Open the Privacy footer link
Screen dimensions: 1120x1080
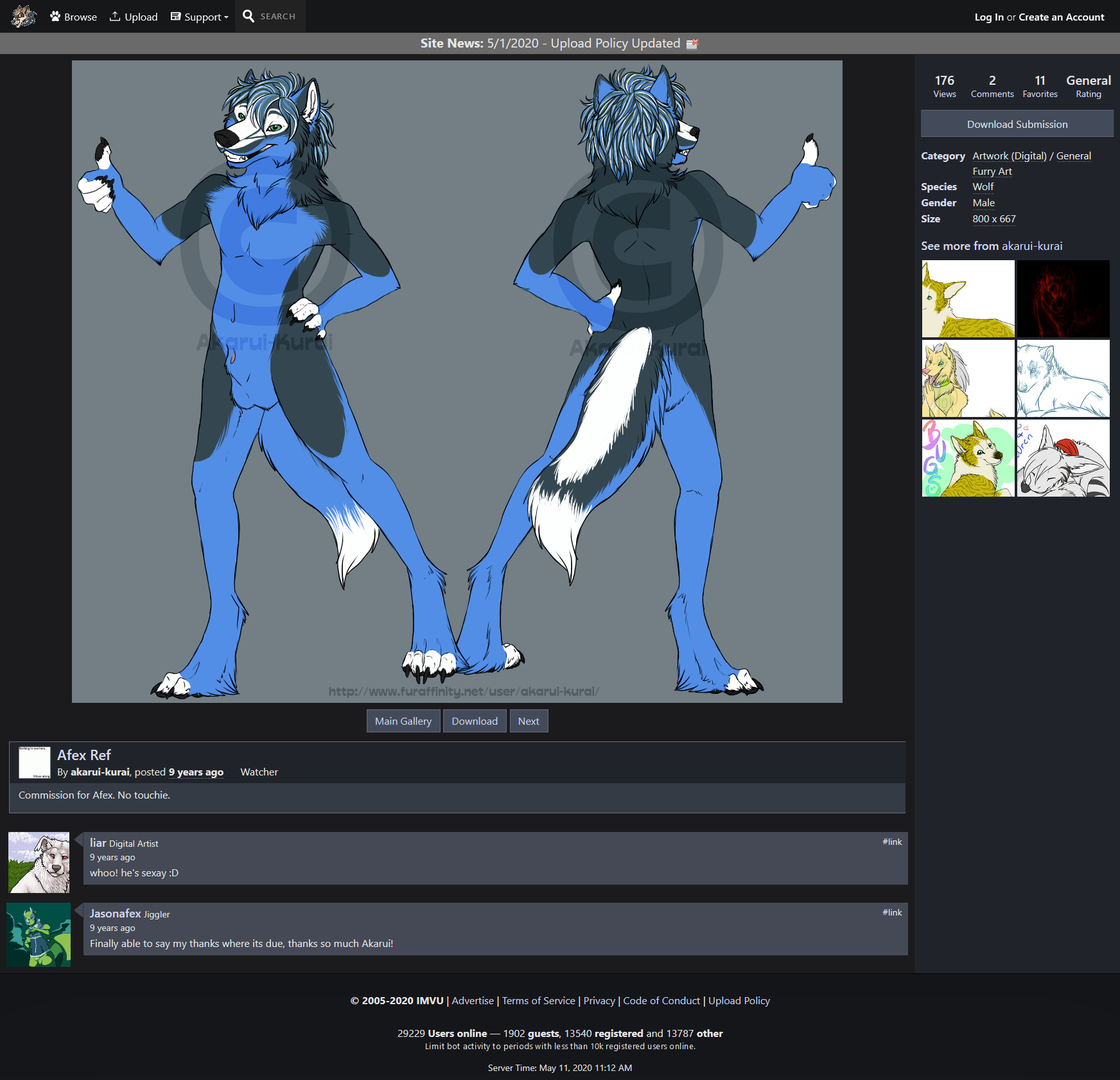click(x=599, y=1001)
